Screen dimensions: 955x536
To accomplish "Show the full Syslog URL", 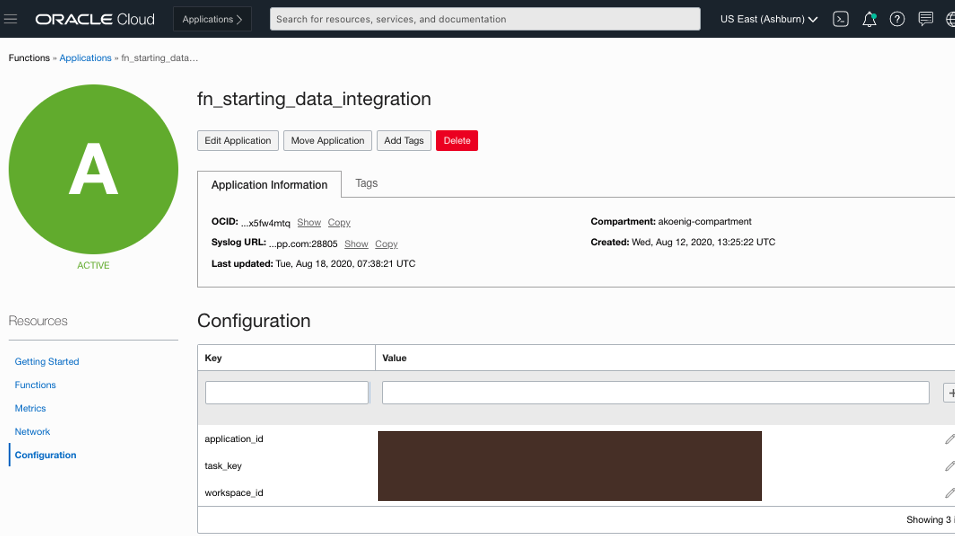I will coord(356,244).
